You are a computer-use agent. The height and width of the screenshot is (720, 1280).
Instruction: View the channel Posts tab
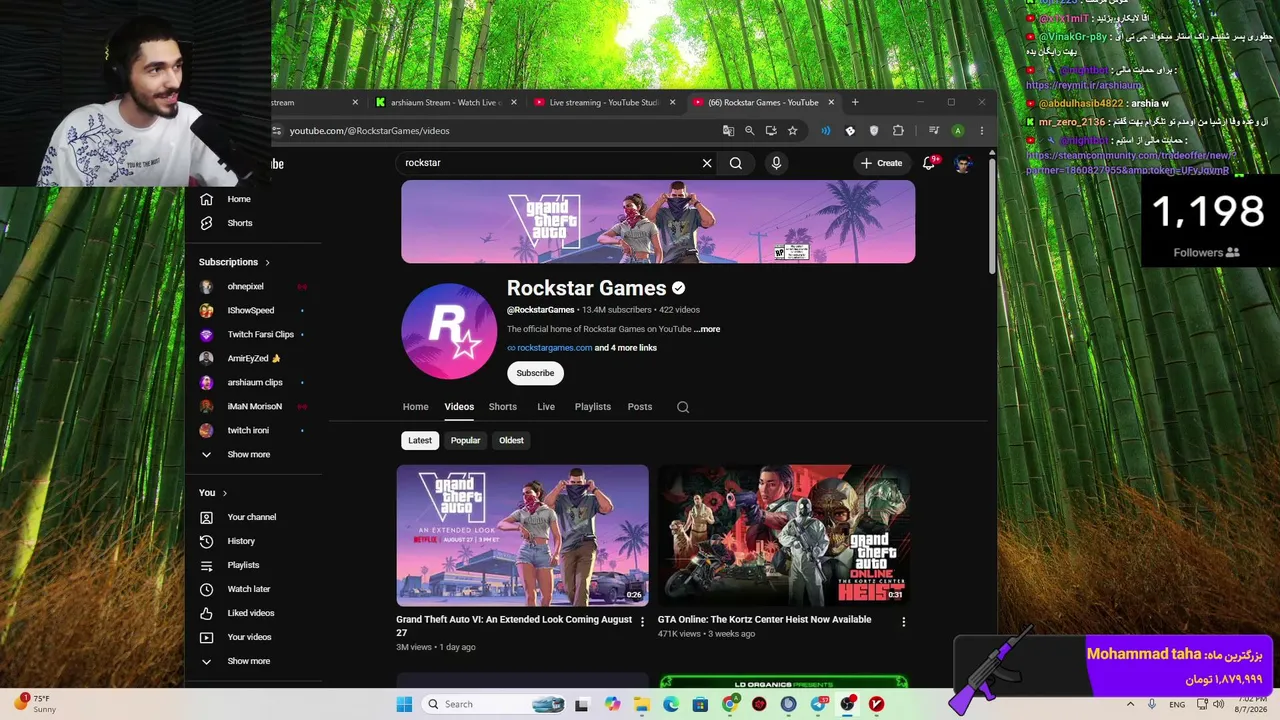(640, 407)
